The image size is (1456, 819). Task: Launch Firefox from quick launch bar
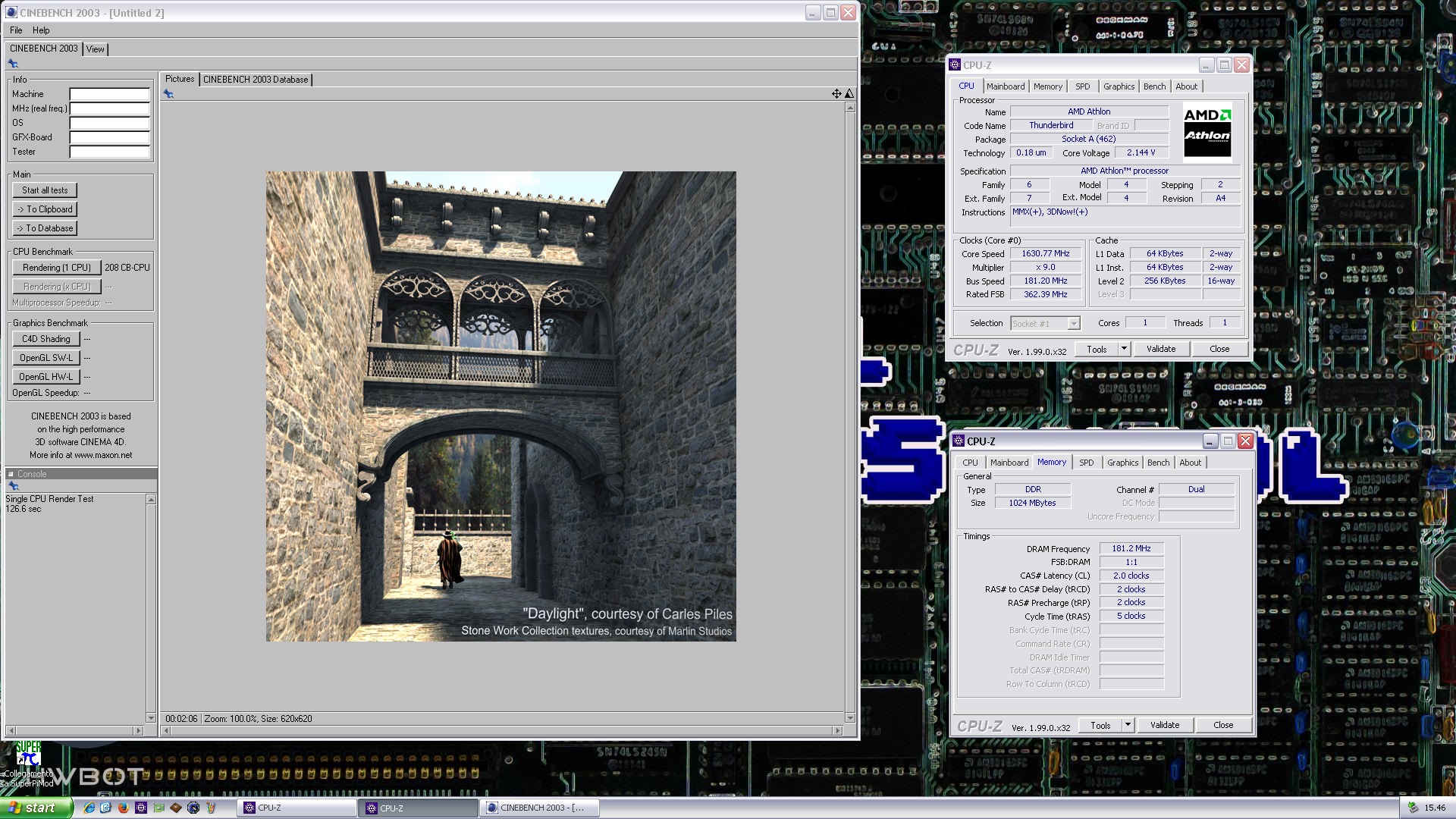pyautogui.click(x=124, y=808)
